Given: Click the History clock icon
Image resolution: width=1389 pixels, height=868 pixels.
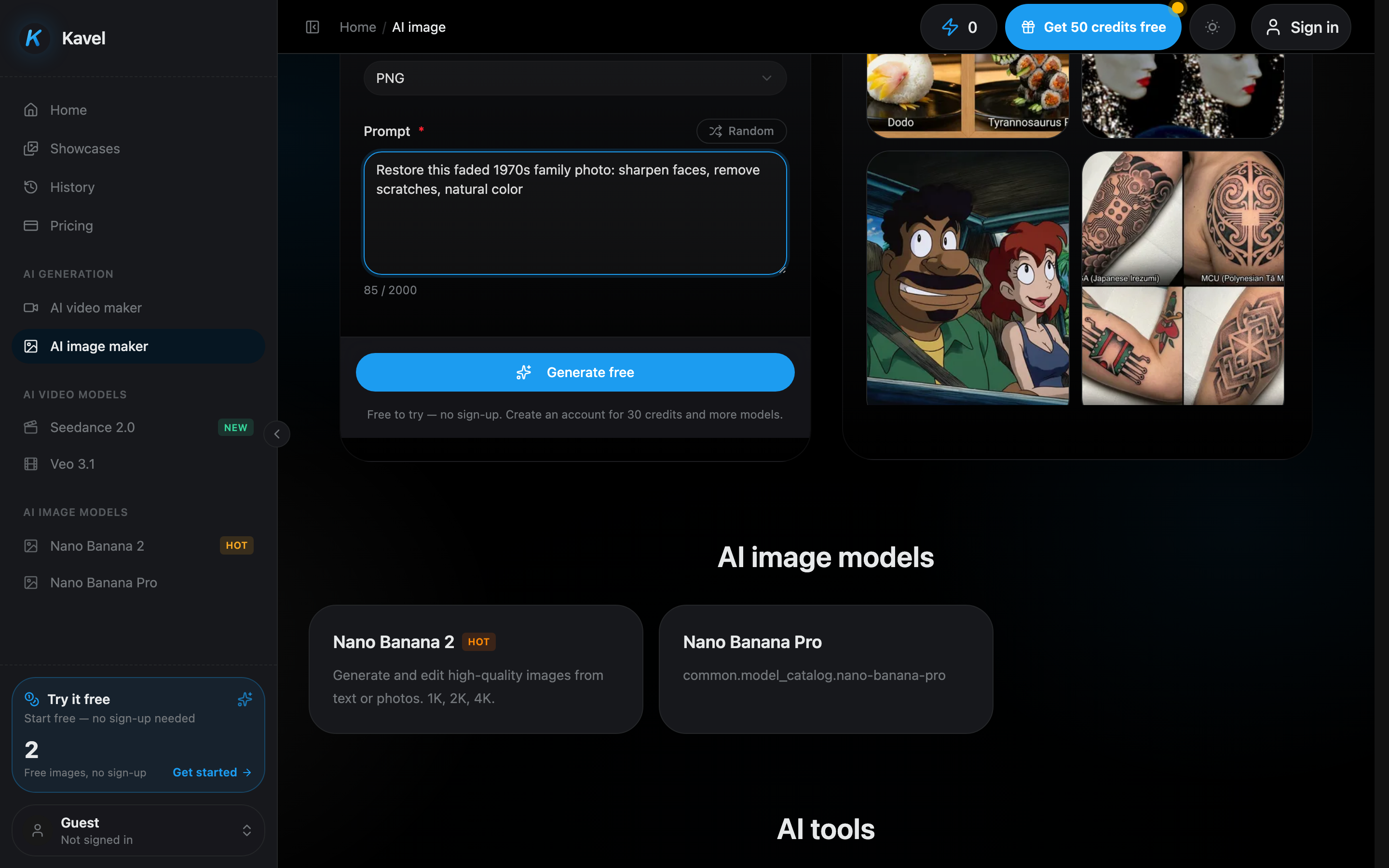Looking at the screenshot, I should coord(31,187).
